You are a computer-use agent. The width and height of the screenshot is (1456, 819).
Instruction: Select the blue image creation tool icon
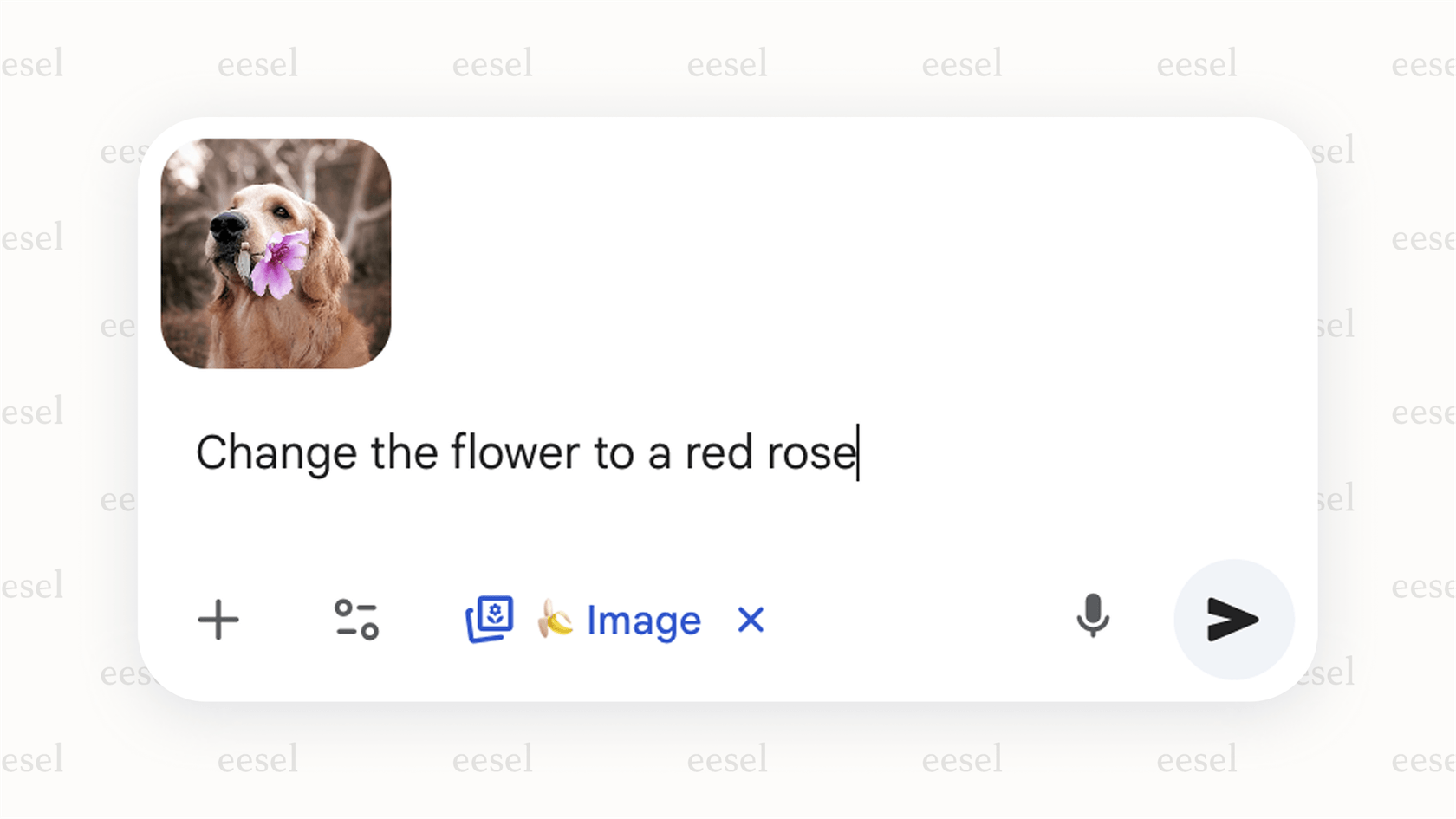click(490, 620)
